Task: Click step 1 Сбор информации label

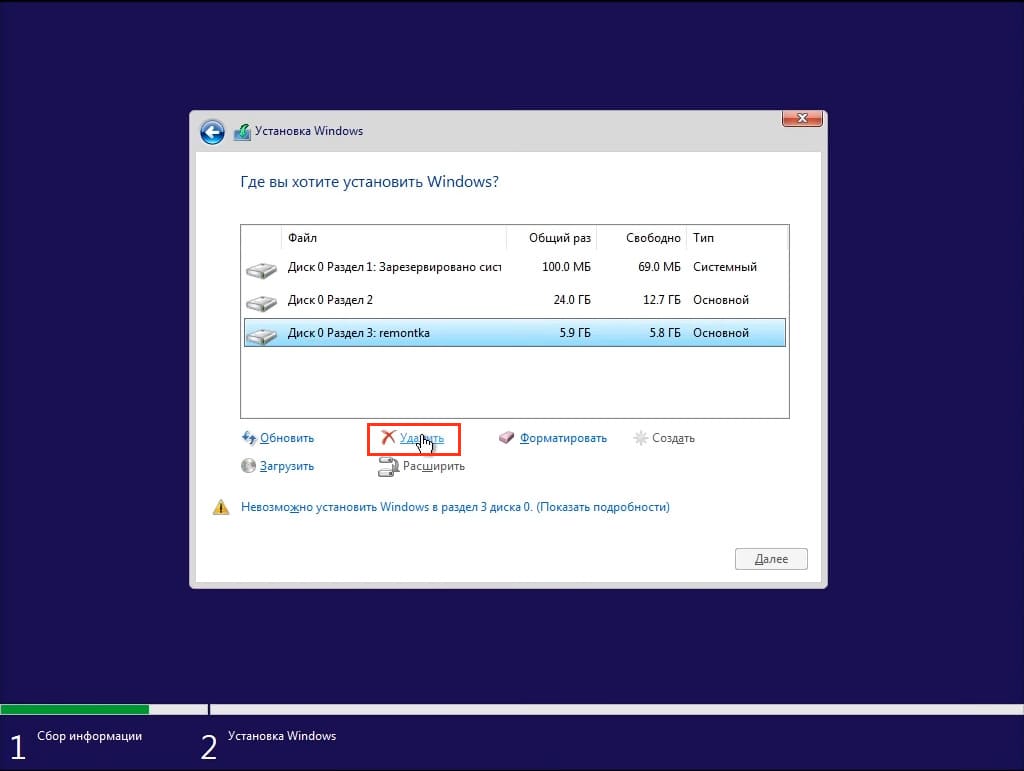Action: (x=89, y=736)
